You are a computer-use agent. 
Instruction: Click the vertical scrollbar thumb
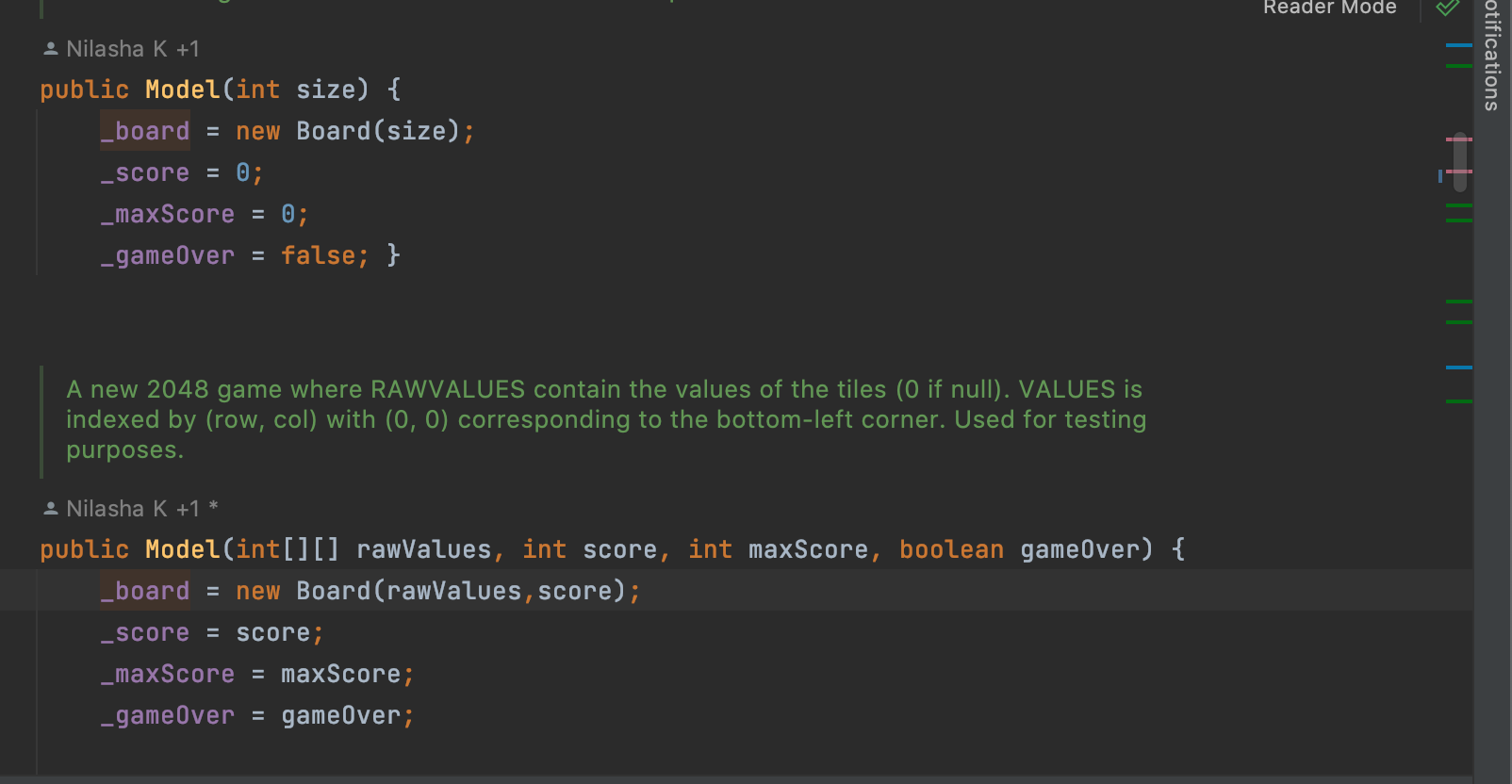1460,160
